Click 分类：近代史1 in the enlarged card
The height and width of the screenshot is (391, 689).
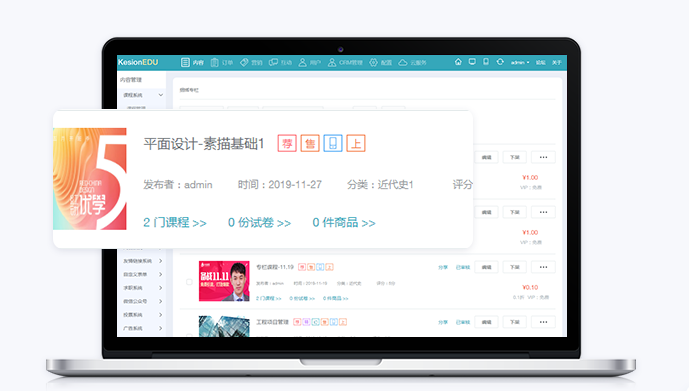(380, 185)
